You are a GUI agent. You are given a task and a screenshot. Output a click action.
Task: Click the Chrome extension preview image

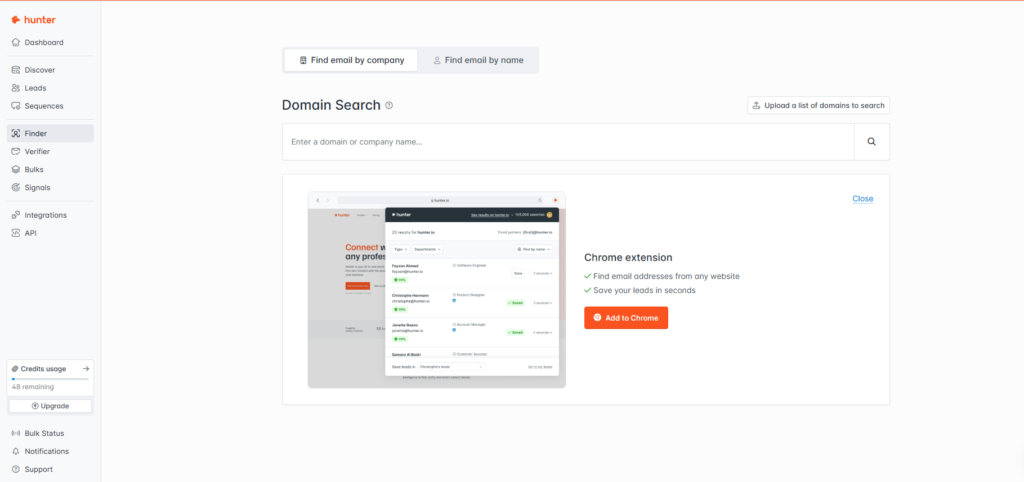437,290
